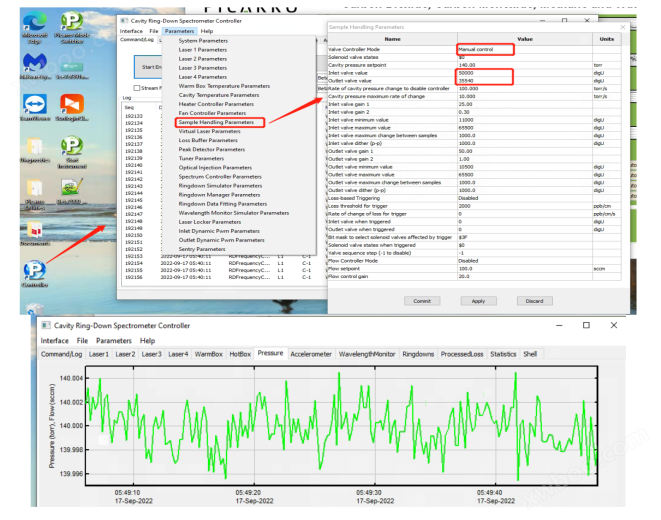Open the TeamViewer desktop shortcut

tap(35, 105)
